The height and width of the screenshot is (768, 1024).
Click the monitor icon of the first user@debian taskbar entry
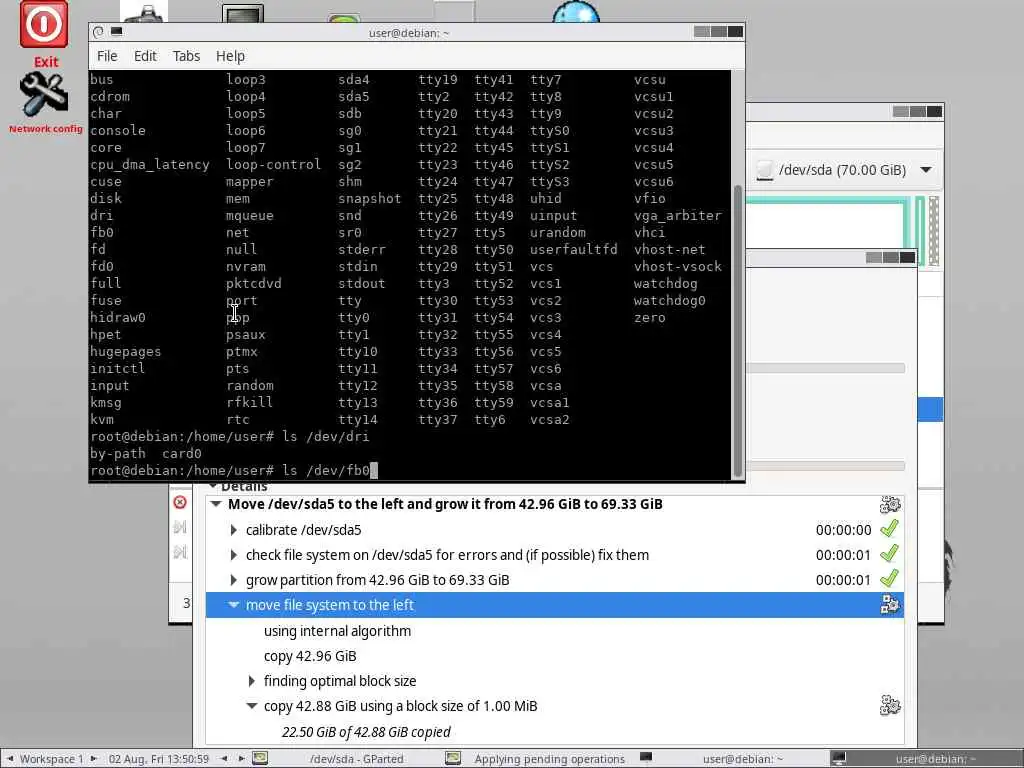646,758
